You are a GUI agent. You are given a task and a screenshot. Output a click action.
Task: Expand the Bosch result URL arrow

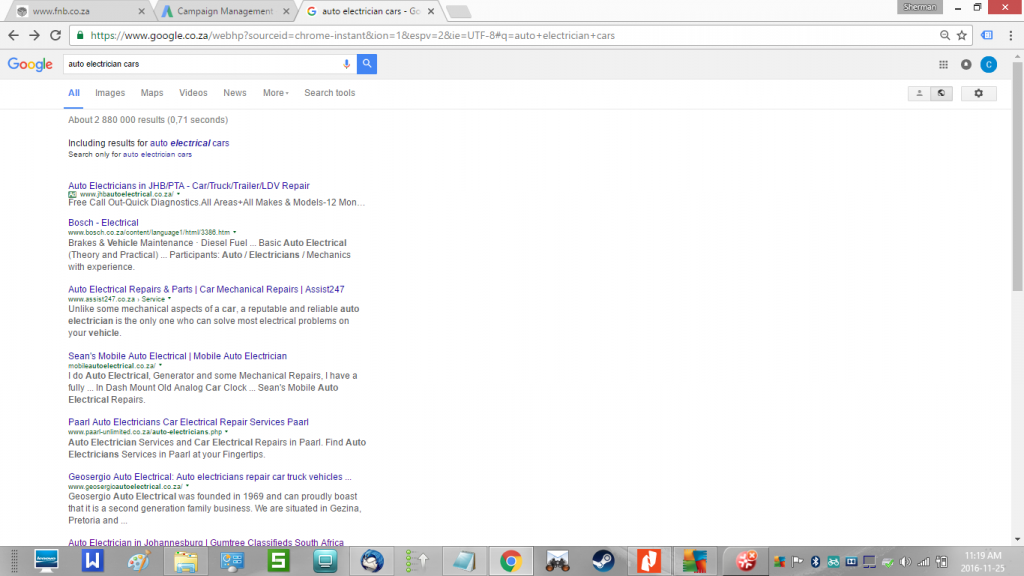[234, 232]
